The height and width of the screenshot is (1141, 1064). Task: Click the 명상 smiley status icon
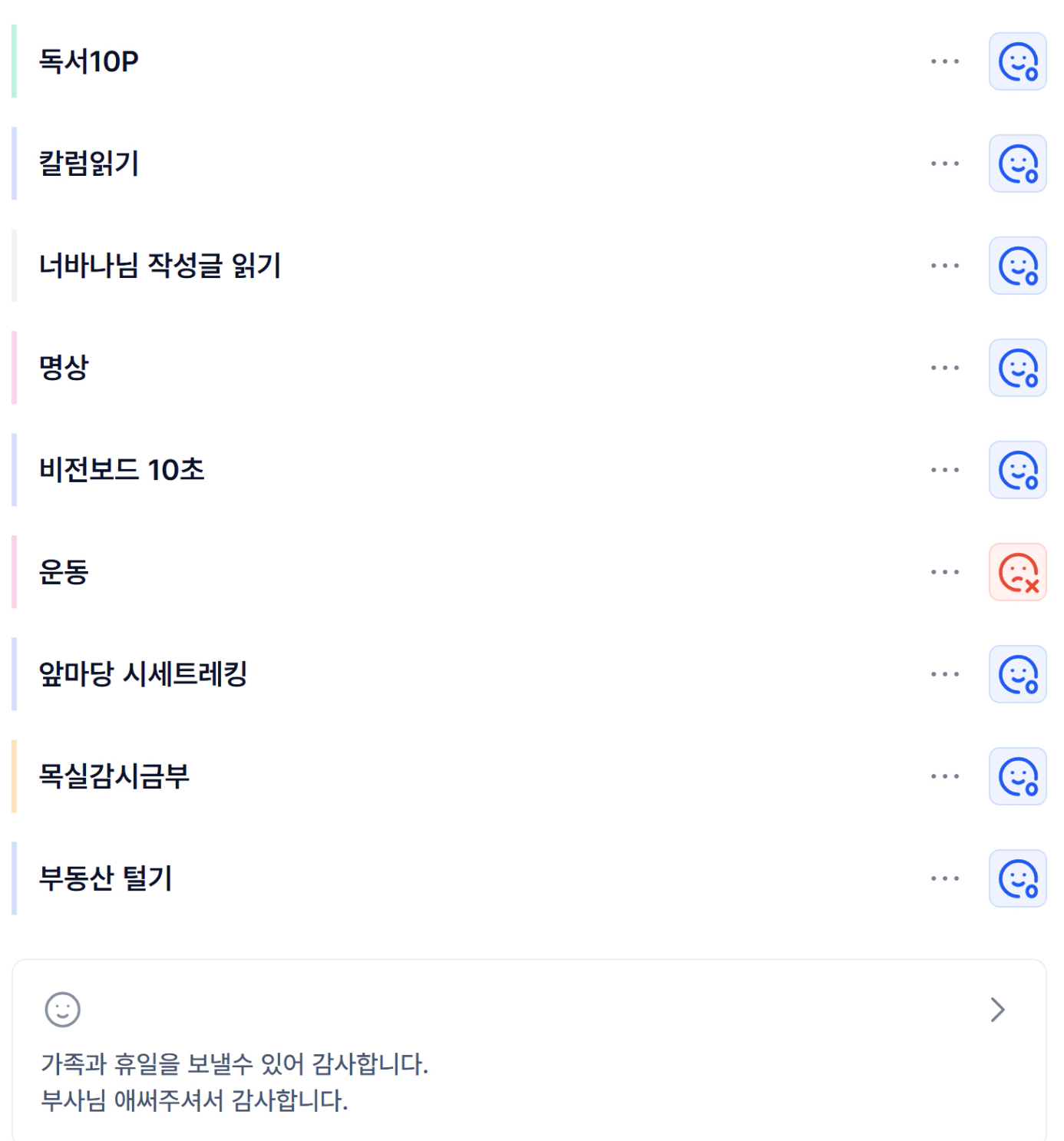pos(1017,368)
